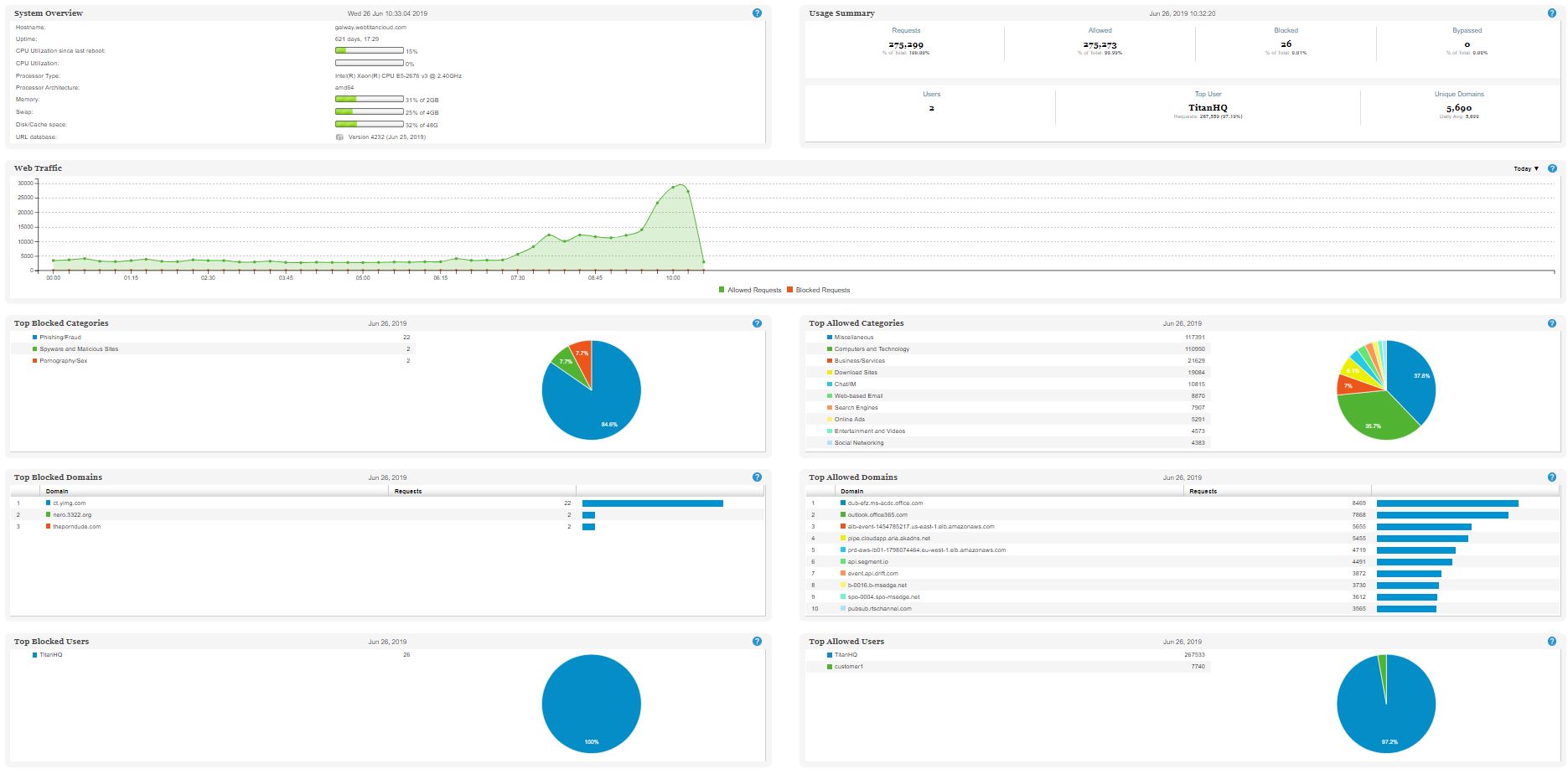The height and width of the screenshot is (774, 1568).
Task: Click the Memory usage progress bar
Action: coord(370,99)
